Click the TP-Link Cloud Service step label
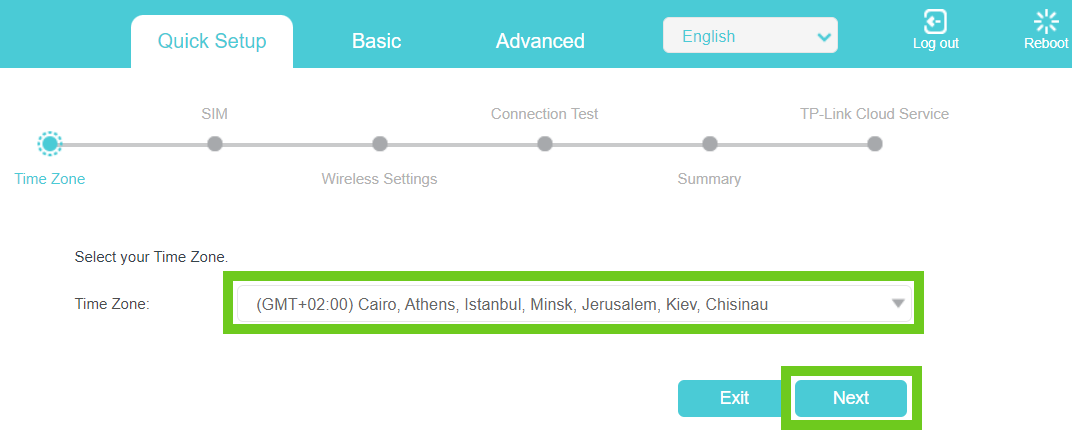The width and height of the screenshot is (1072, 445). pos(874,114)
